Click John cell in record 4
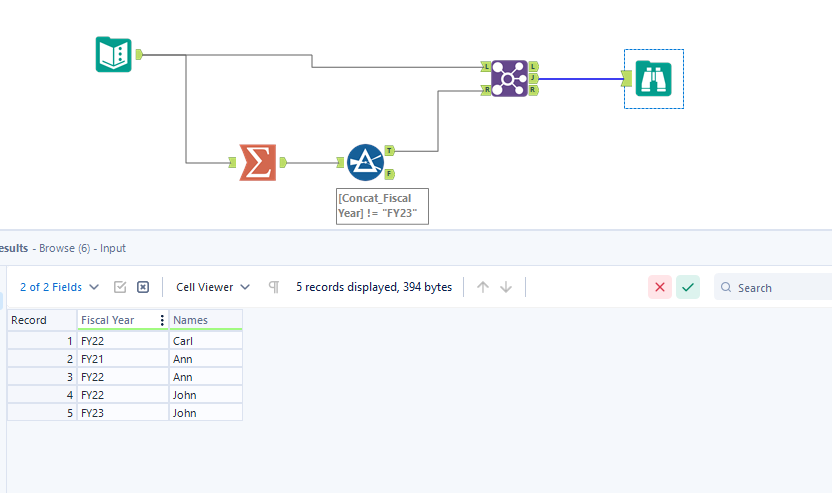The height and width of the screenshot is (493, 832). pyautogui.click(x=206, y=395)
